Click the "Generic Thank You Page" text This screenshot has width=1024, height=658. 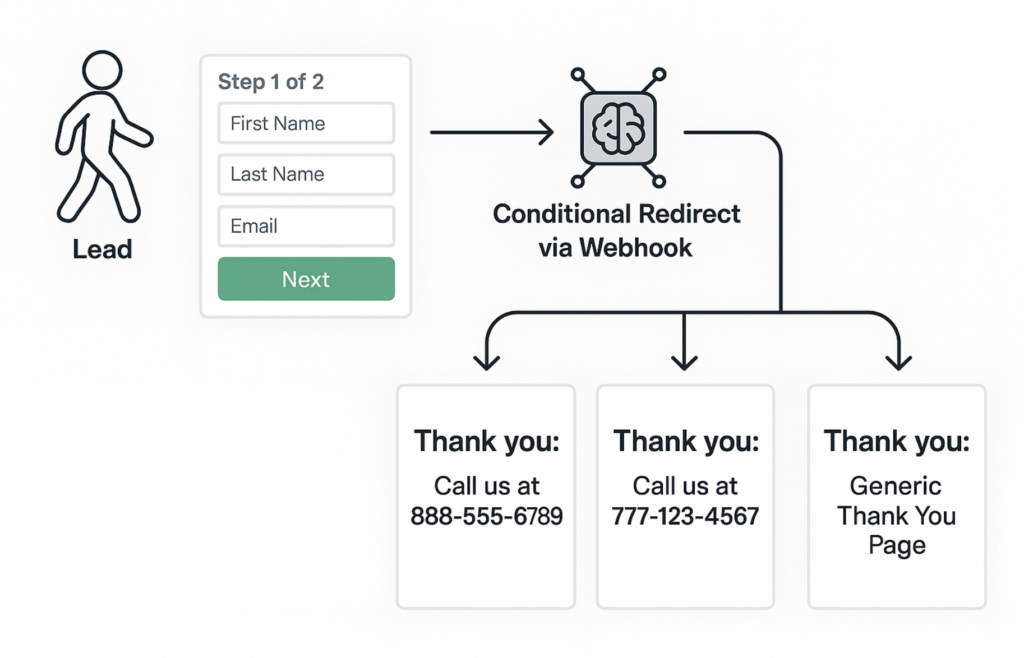click(x=896, y=516)
